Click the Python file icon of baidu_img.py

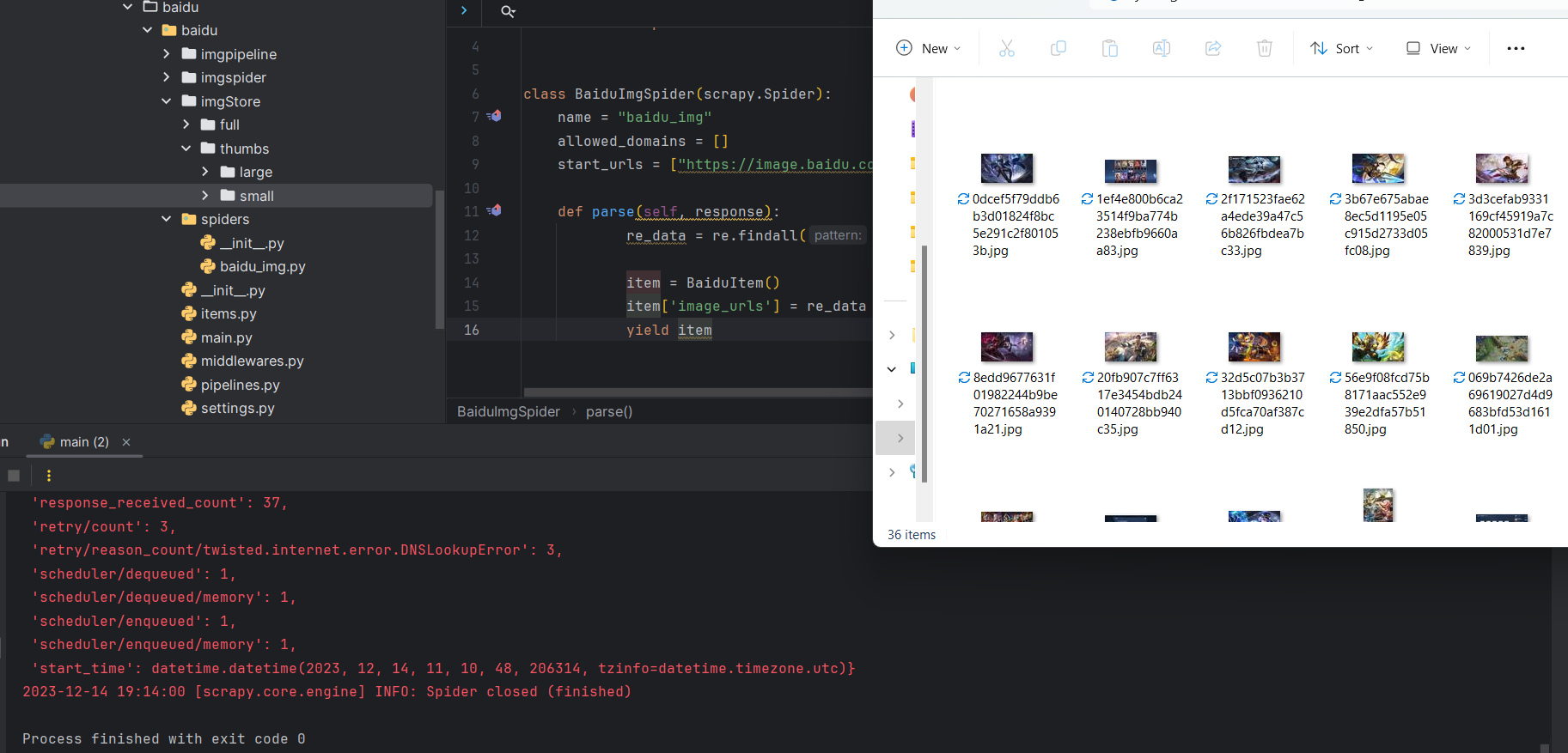click(x=208, y=266)
